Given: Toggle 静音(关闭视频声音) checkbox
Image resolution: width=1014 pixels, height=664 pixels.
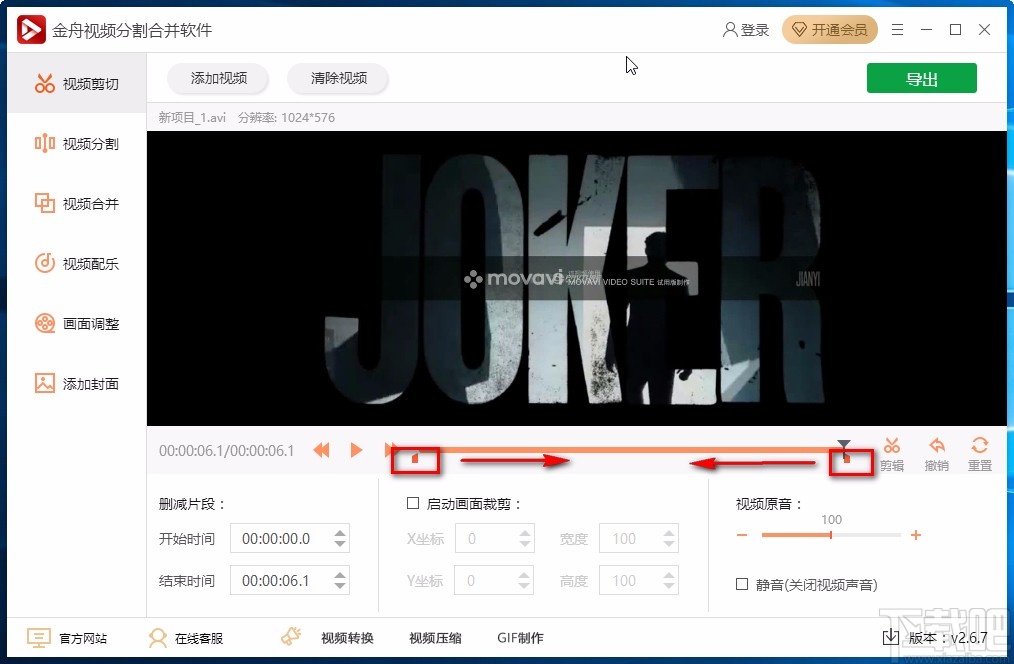Looking at the screenshot, I should [742, 584].
